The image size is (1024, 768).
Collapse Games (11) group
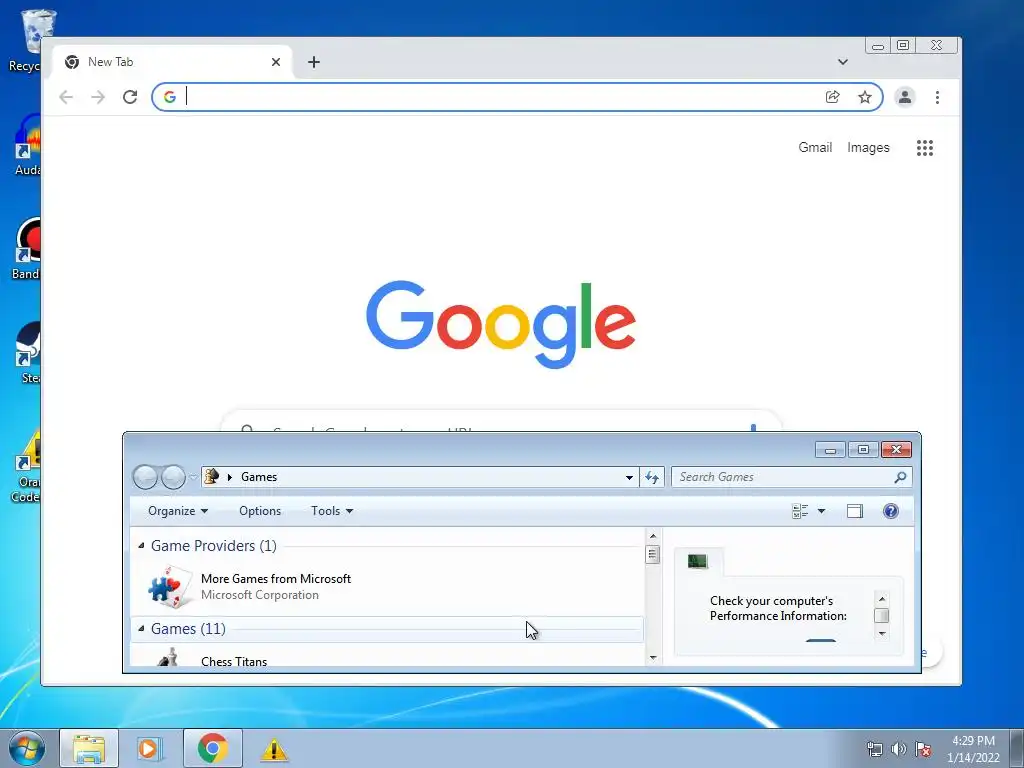tap(141, 628)
